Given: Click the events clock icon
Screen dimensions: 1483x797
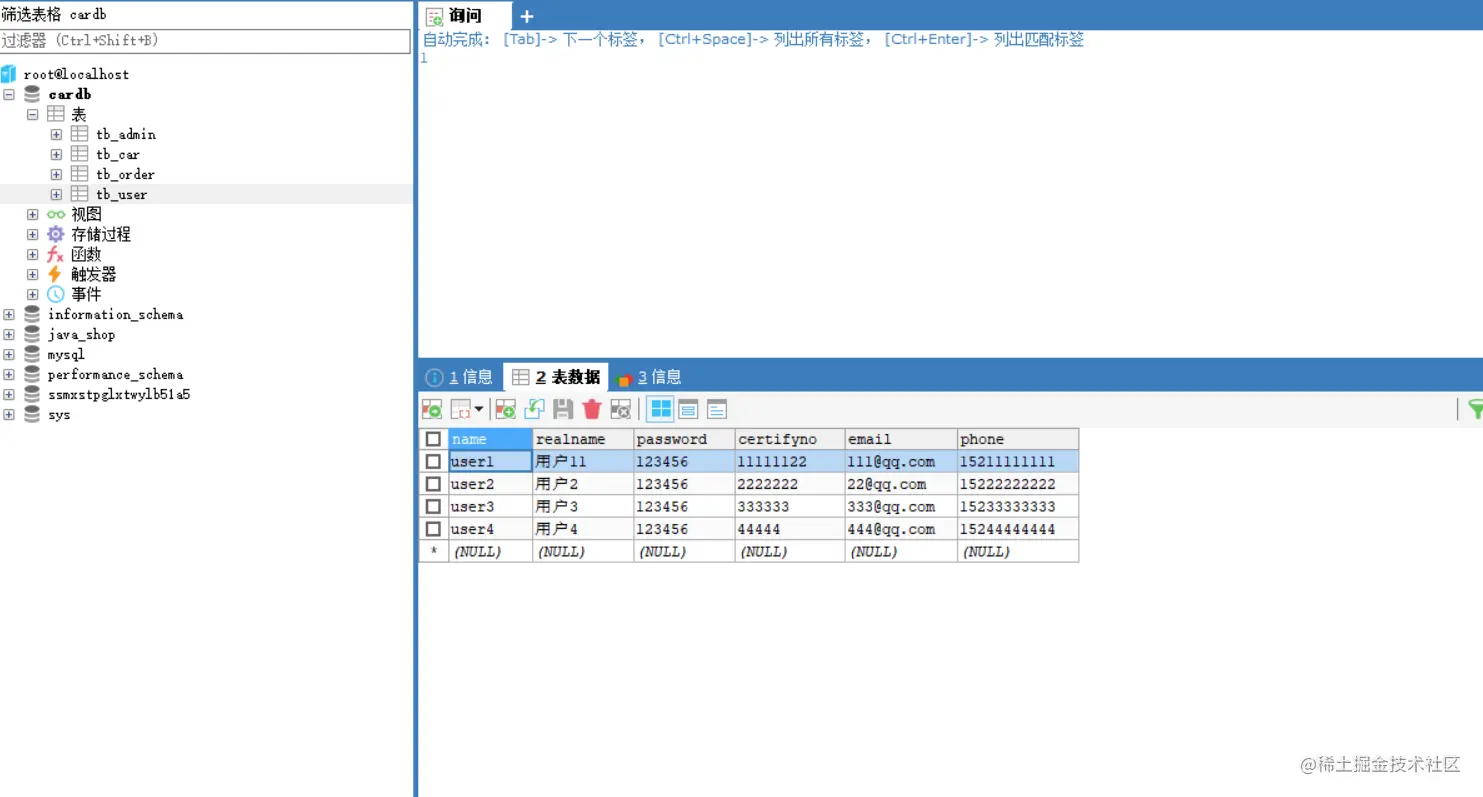Looking at the screenshot, I should pos(56,294).
